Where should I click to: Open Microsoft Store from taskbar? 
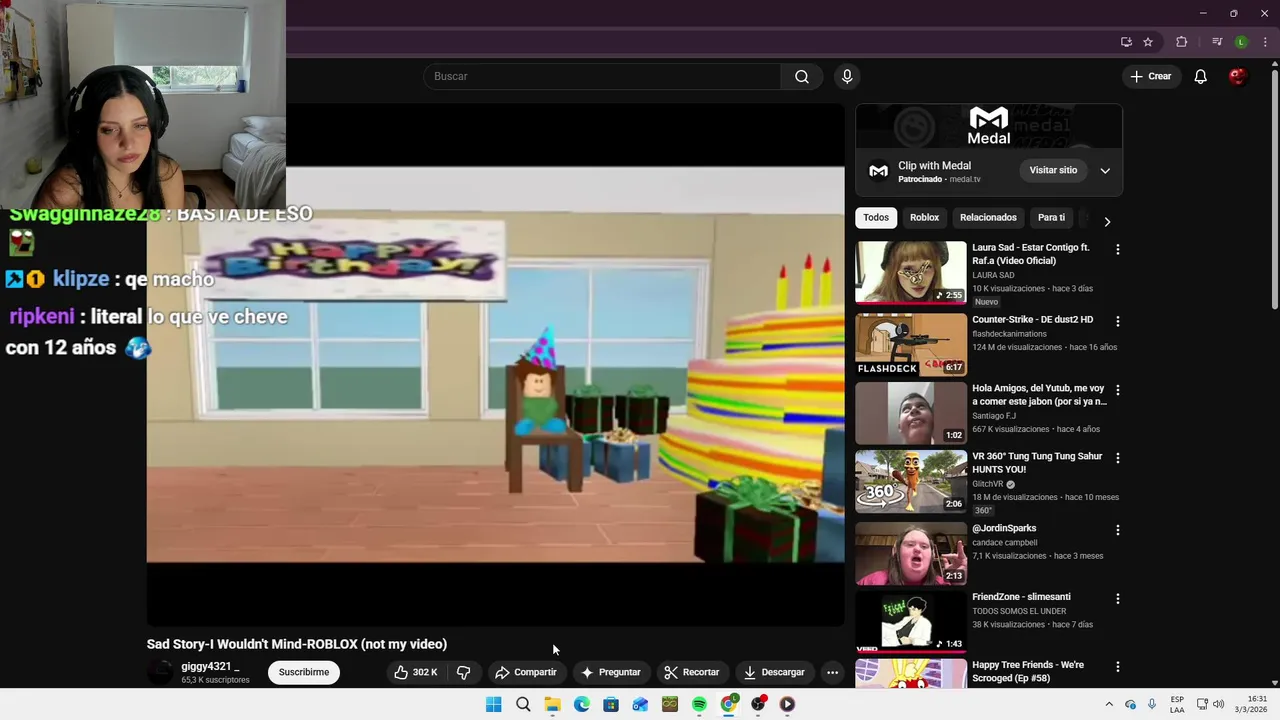[611, 705]
